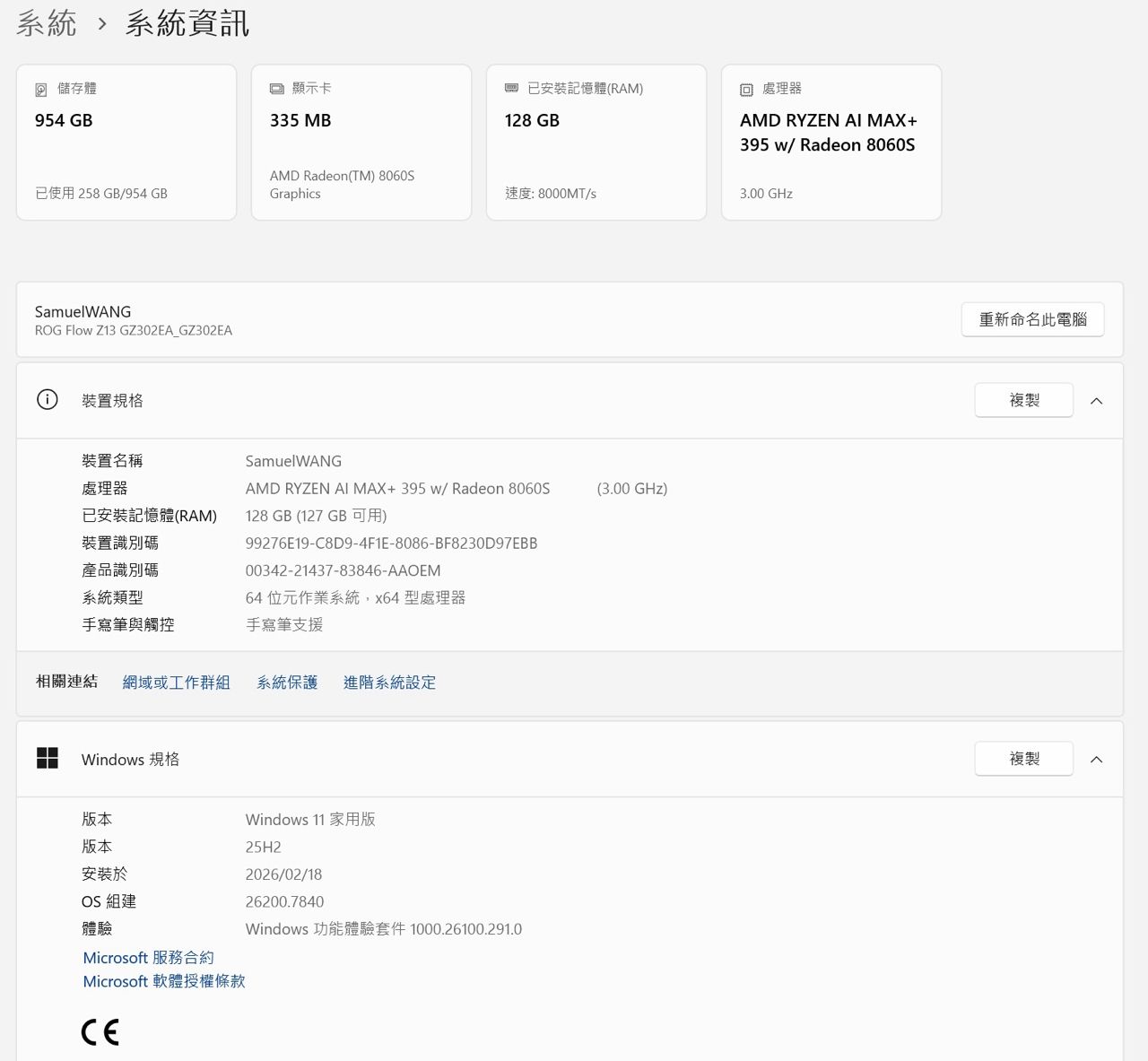The image size is (1148, 1061).
Task: Copy device specs with the 複製 button
Action: coord(1023,400)
